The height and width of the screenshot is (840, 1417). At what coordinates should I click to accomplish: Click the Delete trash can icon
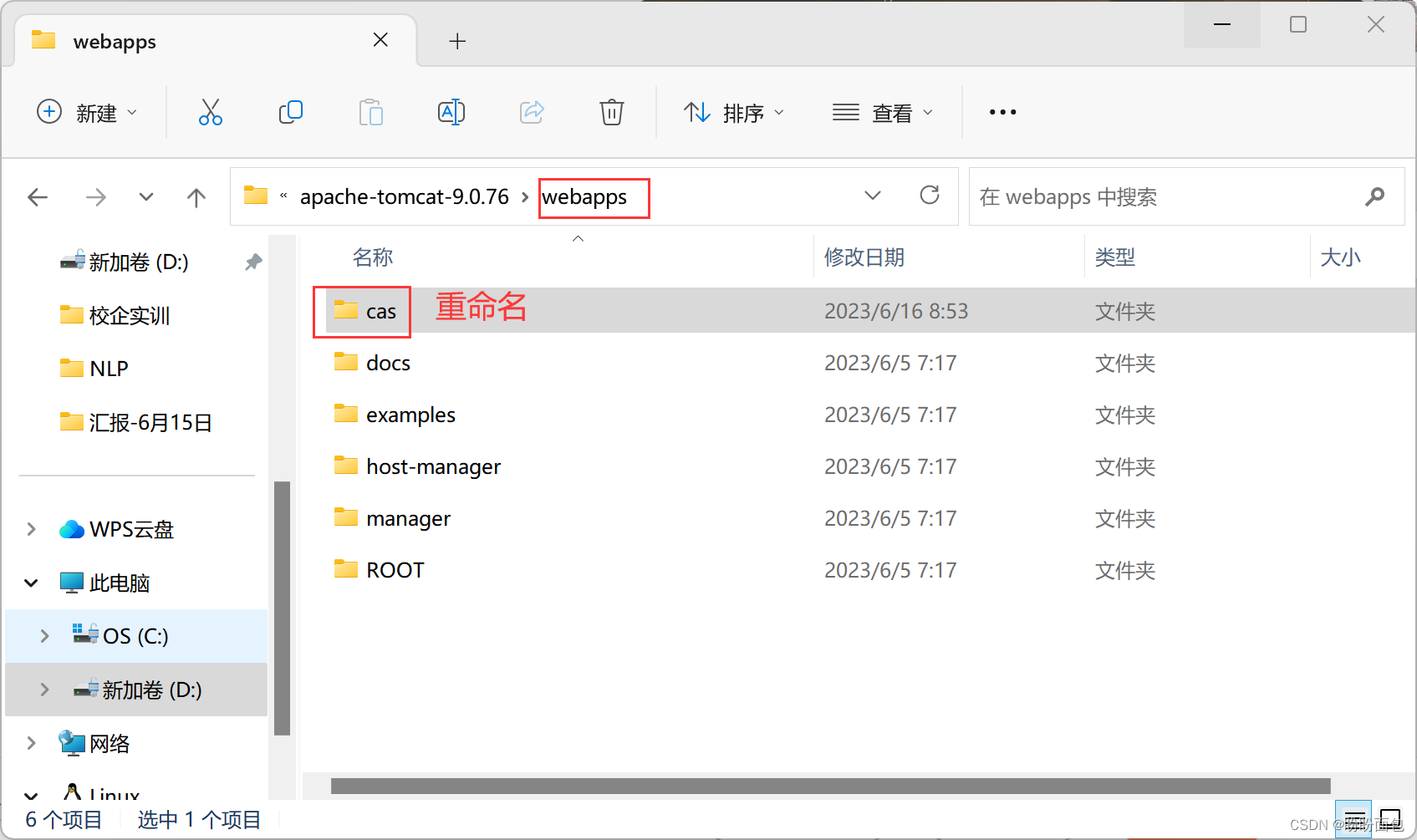[x=612, y=112]
